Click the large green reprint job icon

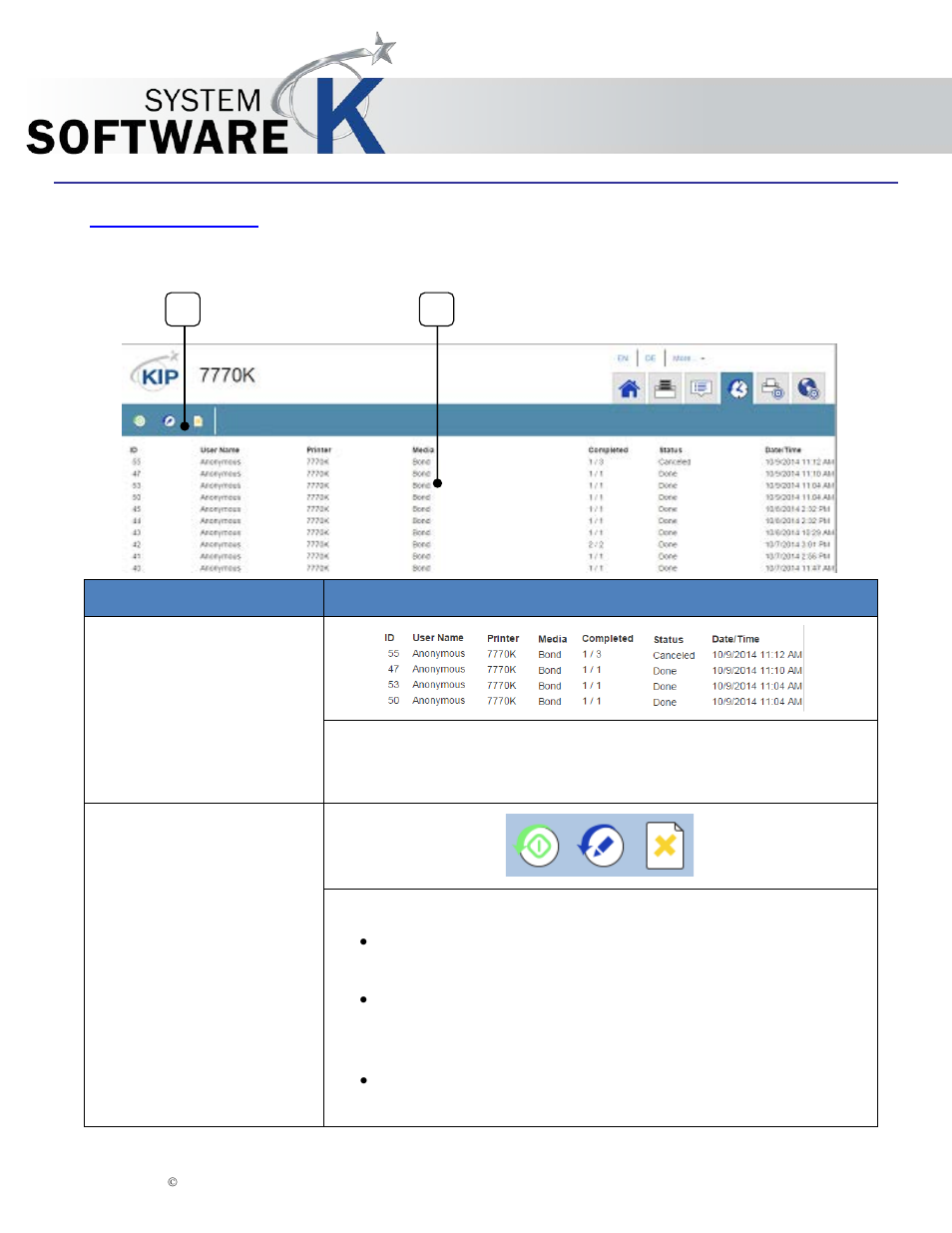538,847
